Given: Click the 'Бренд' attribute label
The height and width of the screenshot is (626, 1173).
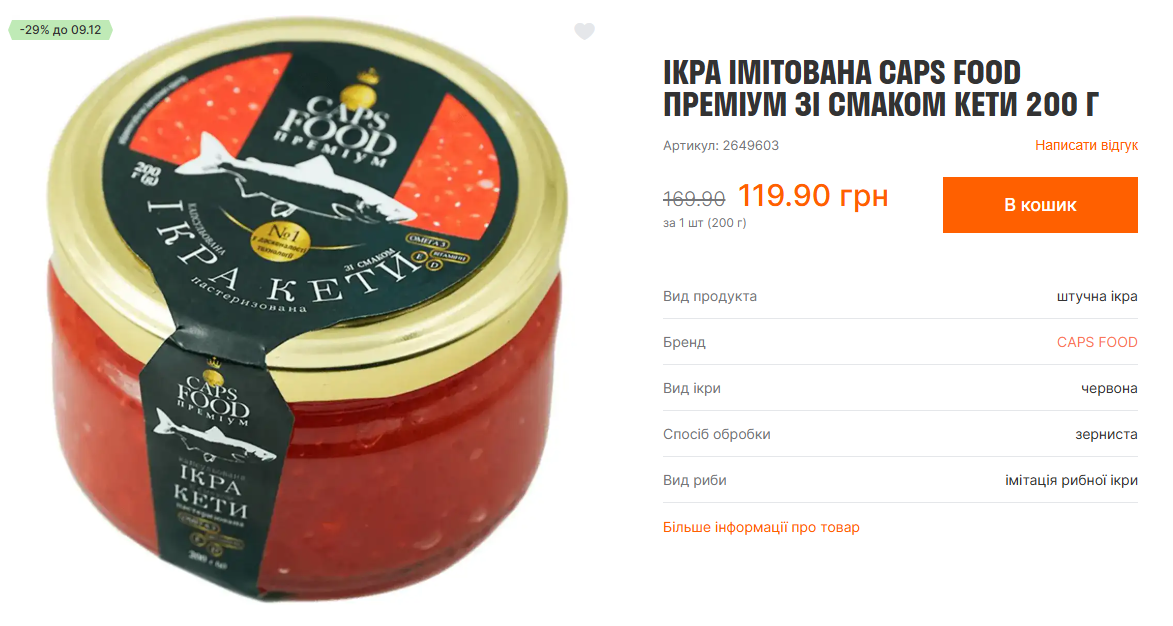Looking at the screenshot, I should click(684, 342).
